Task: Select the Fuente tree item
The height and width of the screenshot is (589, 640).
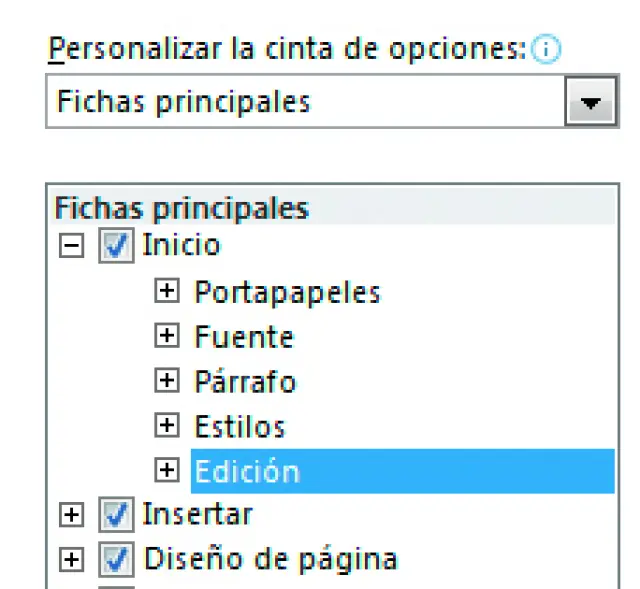Action: click(x=244, y=337)
